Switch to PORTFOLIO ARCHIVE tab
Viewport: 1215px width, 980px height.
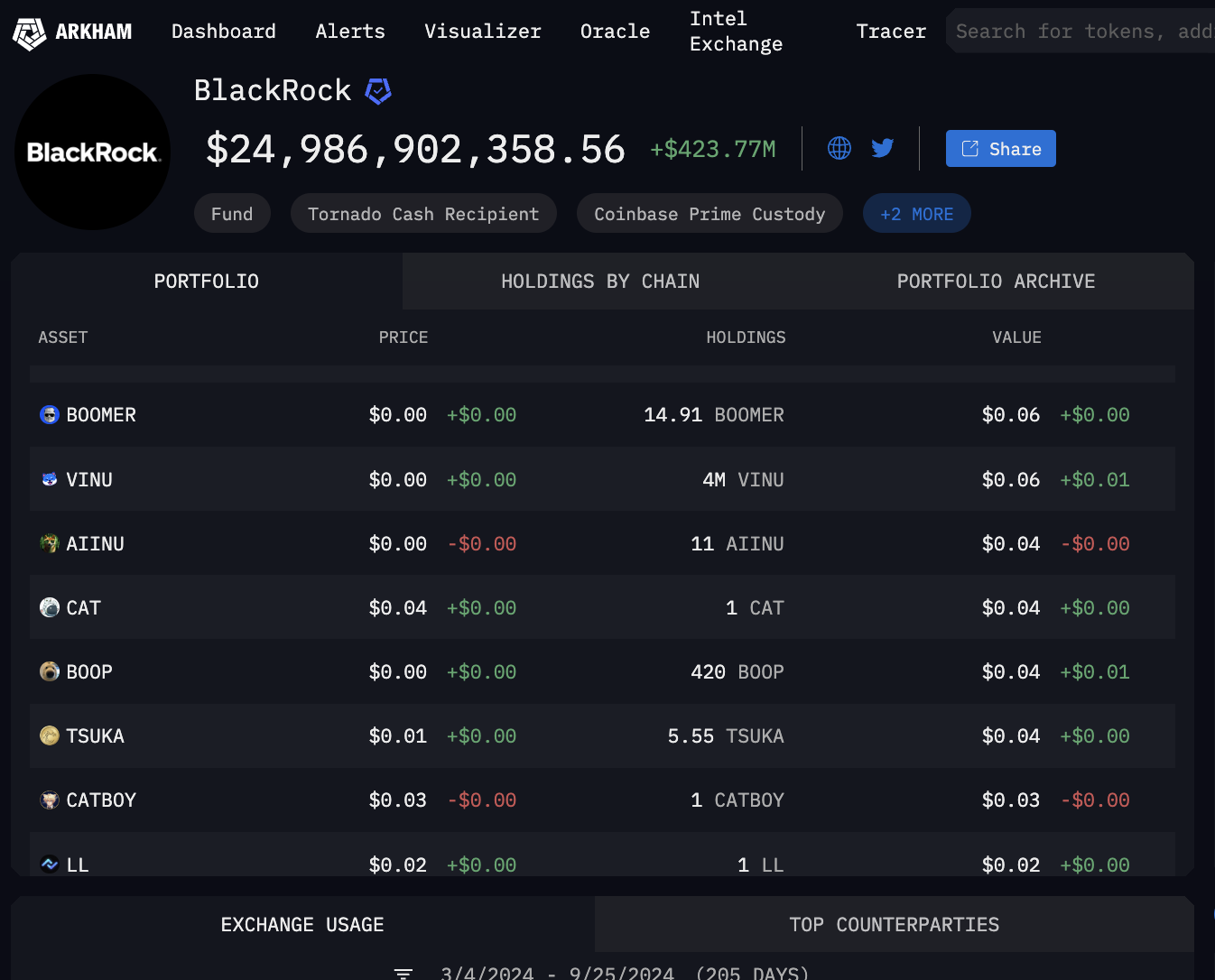tap(996, 282)
